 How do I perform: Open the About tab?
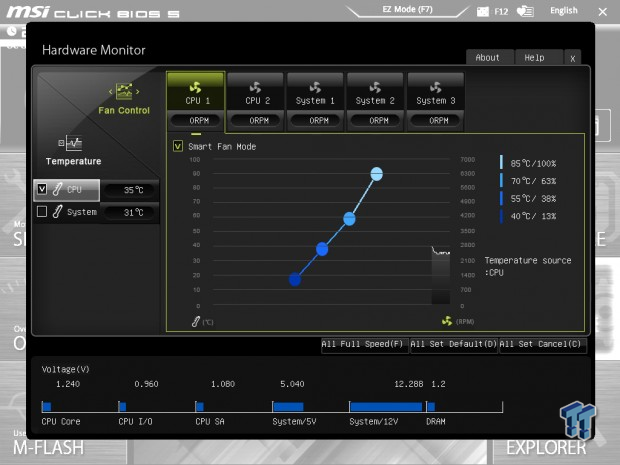point(490,58)
